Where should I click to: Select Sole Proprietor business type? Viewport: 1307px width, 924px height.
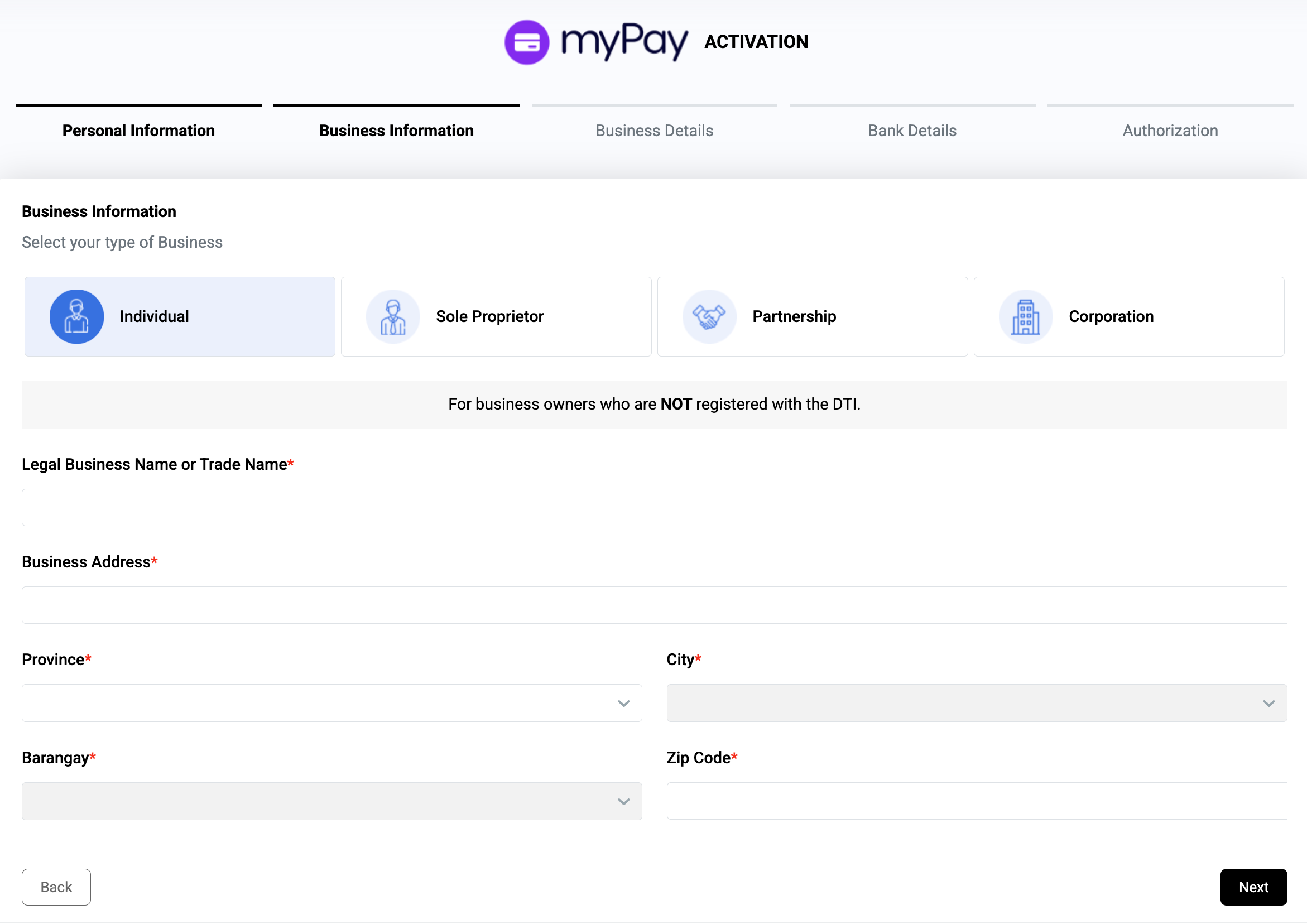click(x=496, y=316)
